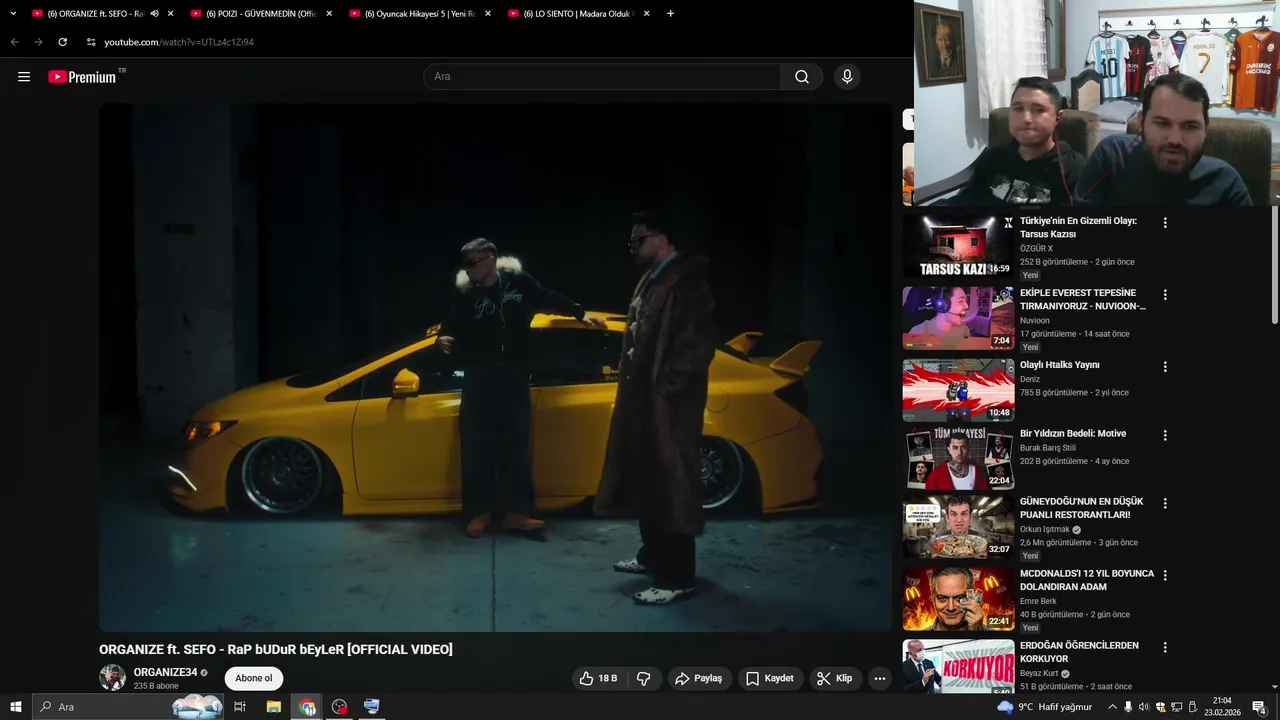
Task: Start voice search with microphone icon
Action: (x=847, y=77)
